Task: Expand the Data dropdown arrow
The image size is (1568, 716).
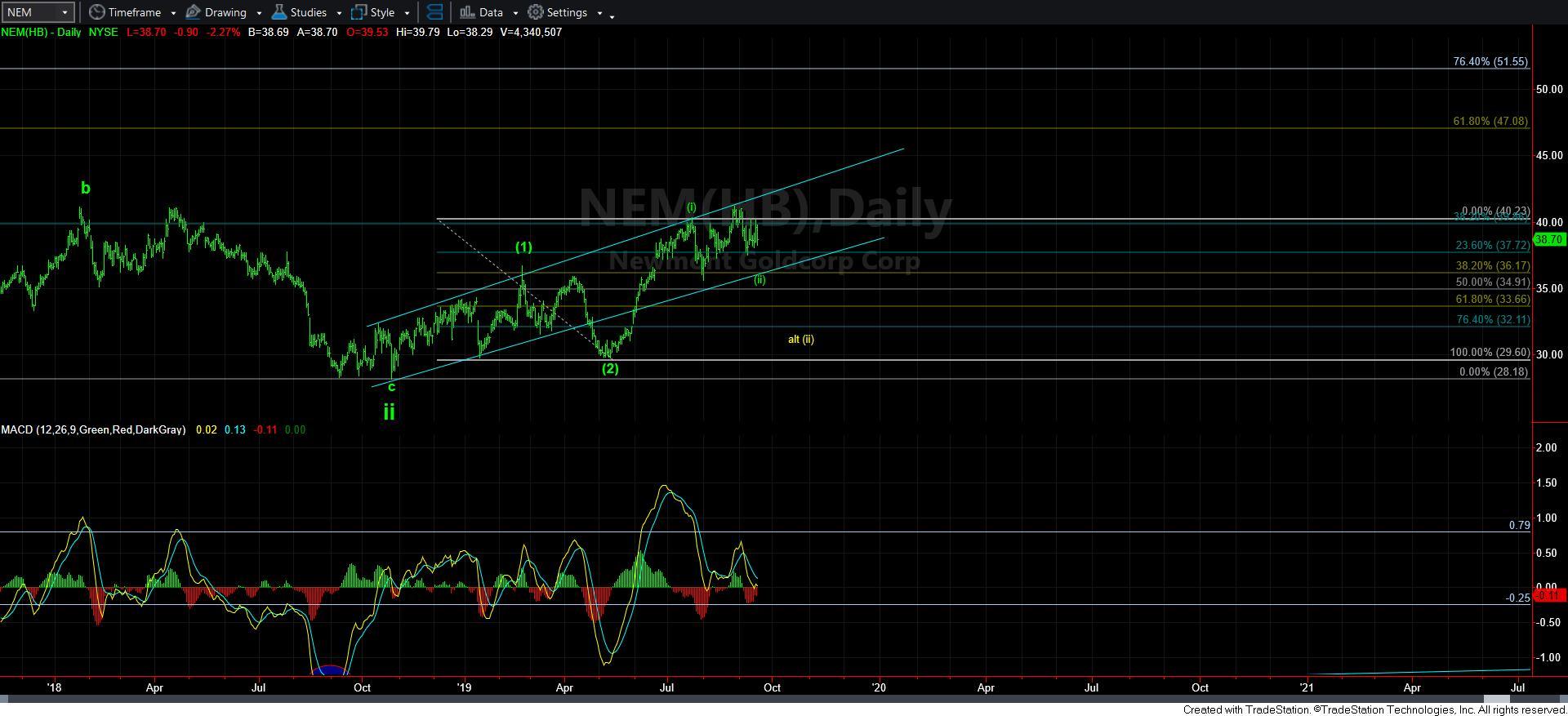Action: pos(515,13)
